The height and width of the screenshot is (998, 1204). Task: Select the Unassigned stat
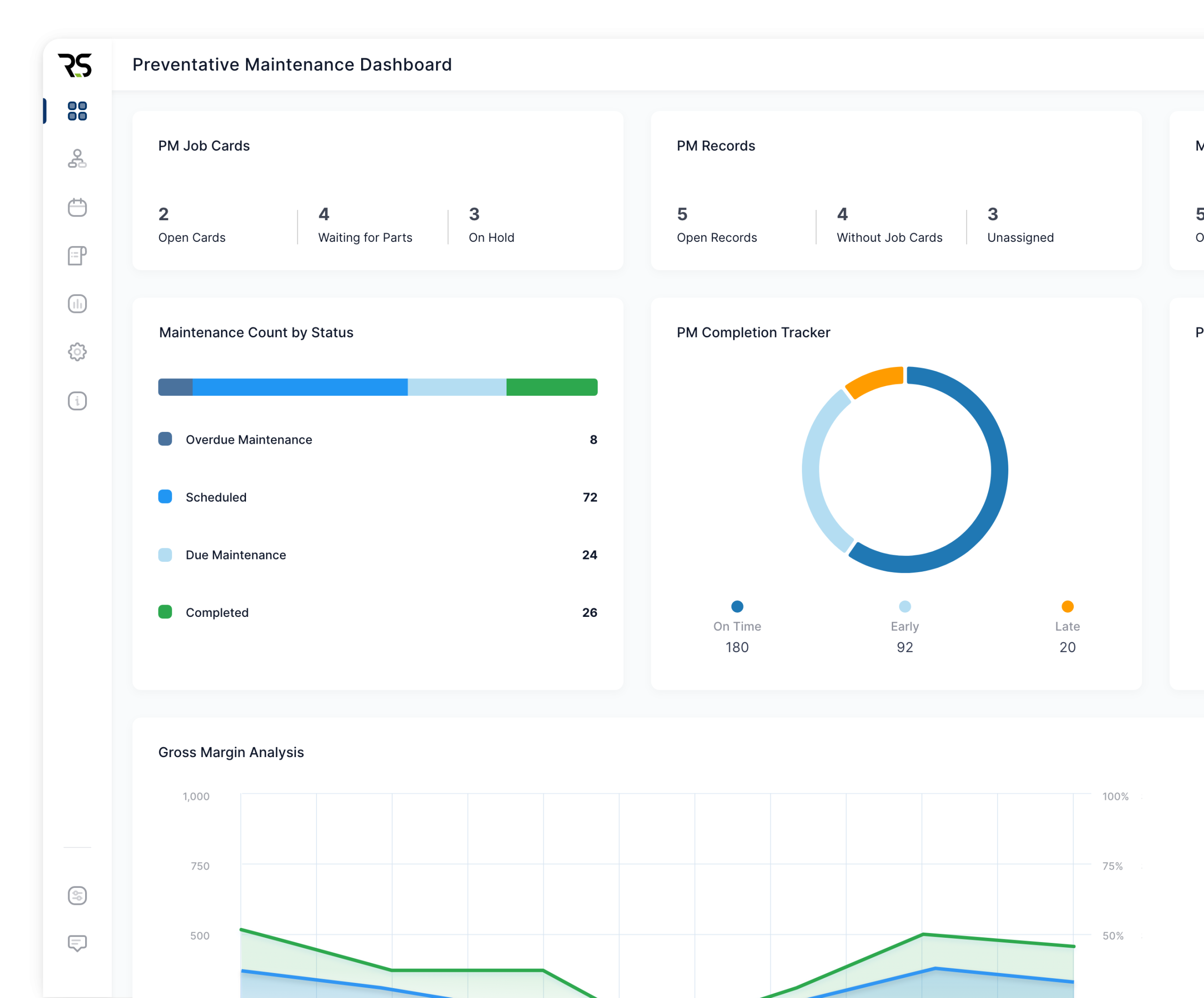pyautogui.click(x=1021, y=225)
